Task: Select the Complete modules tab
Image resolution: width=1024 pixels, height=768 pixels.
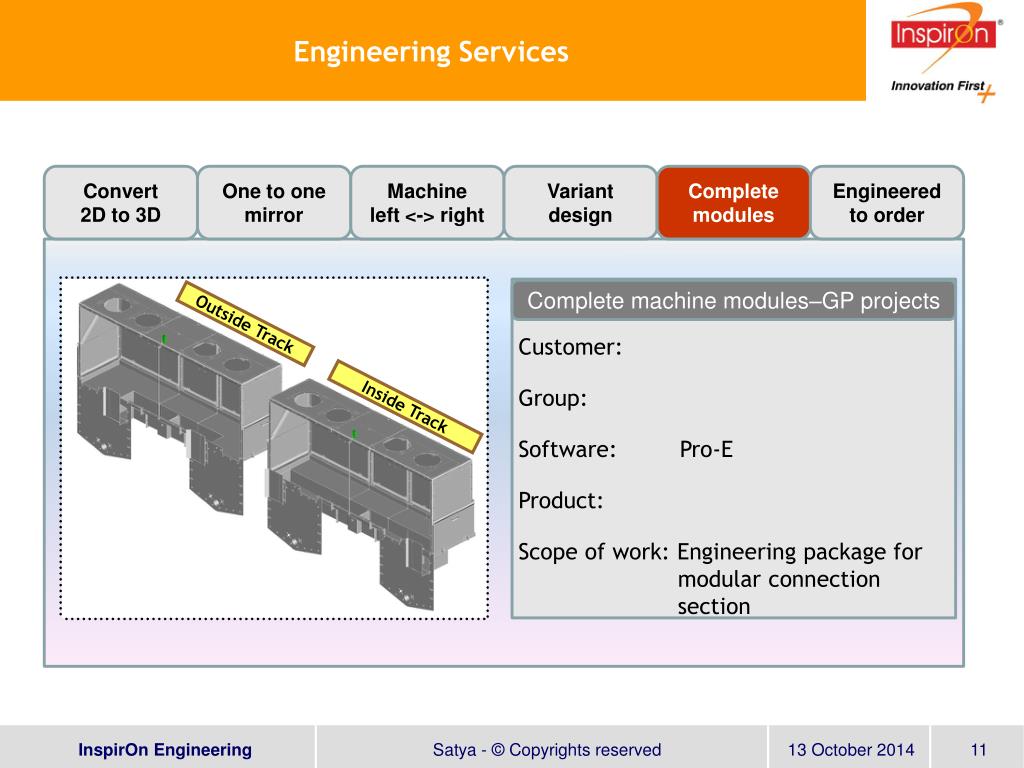Action: pyautogui.click(x=733, y=202)
